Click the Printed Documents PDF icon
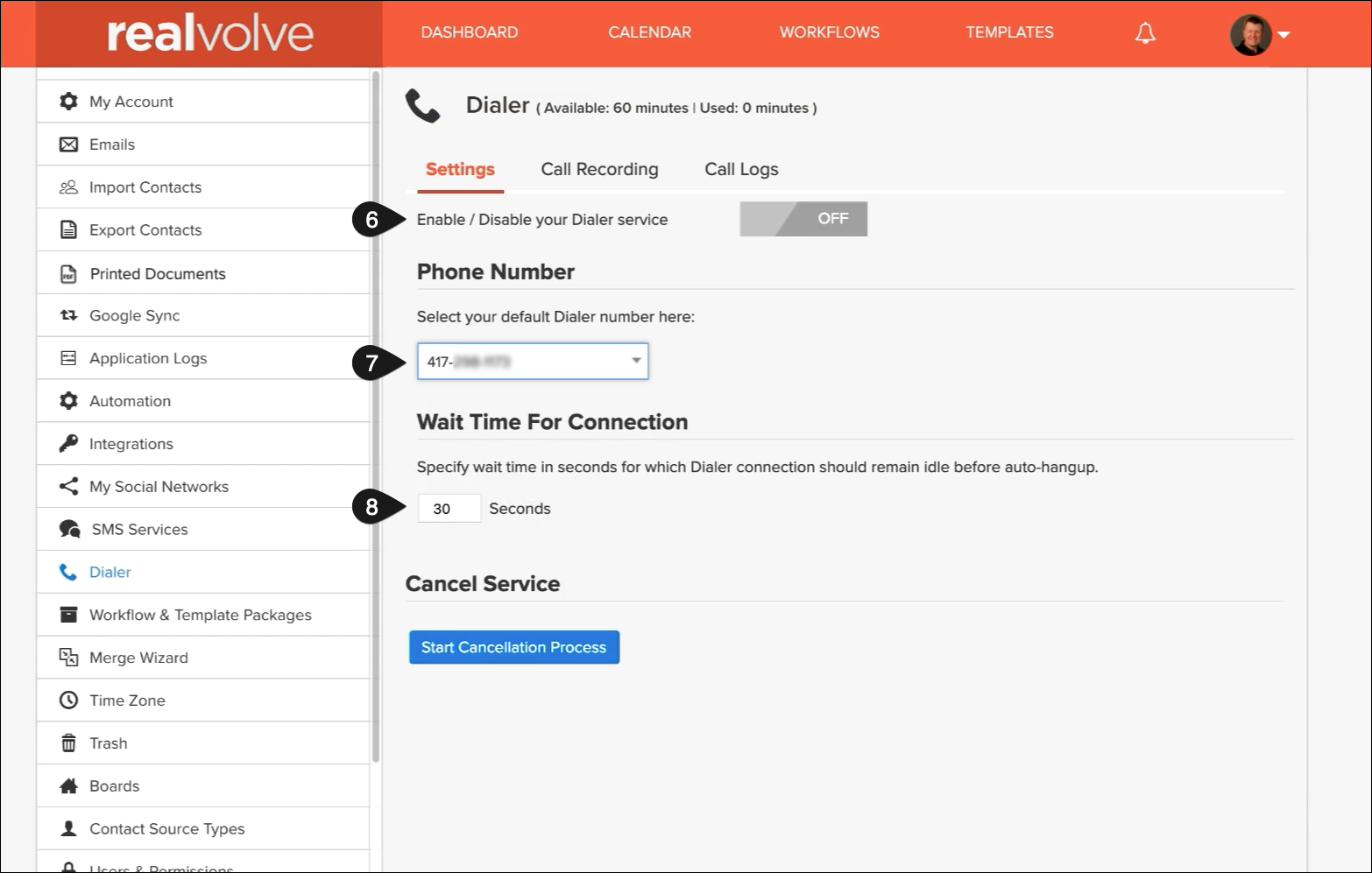The image size is (1372, 873). point(68,274)
